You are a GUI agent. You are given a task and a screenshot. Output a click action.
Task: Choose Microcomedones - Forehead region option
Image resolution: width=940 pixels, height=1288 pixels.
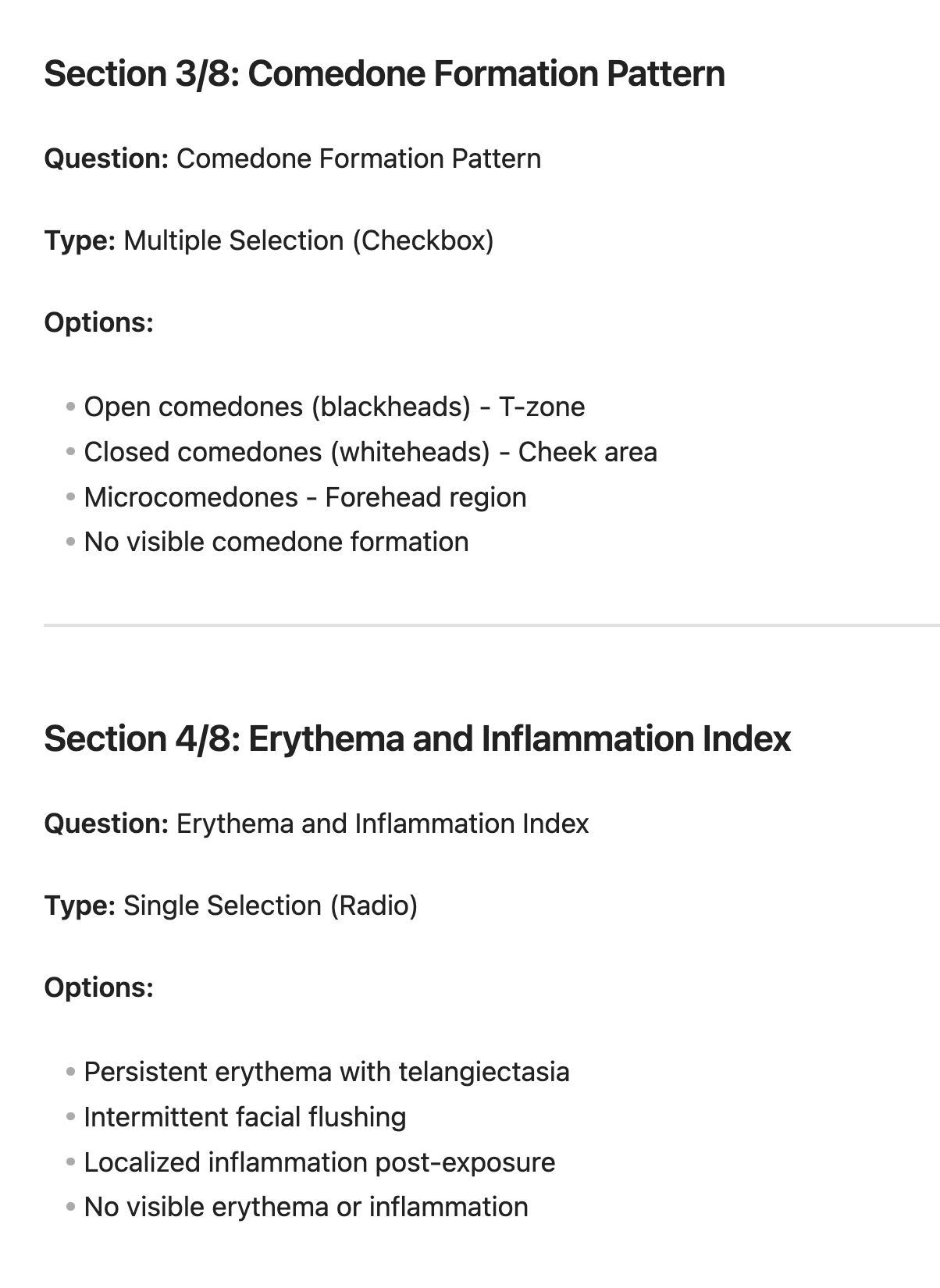point(304,497)
